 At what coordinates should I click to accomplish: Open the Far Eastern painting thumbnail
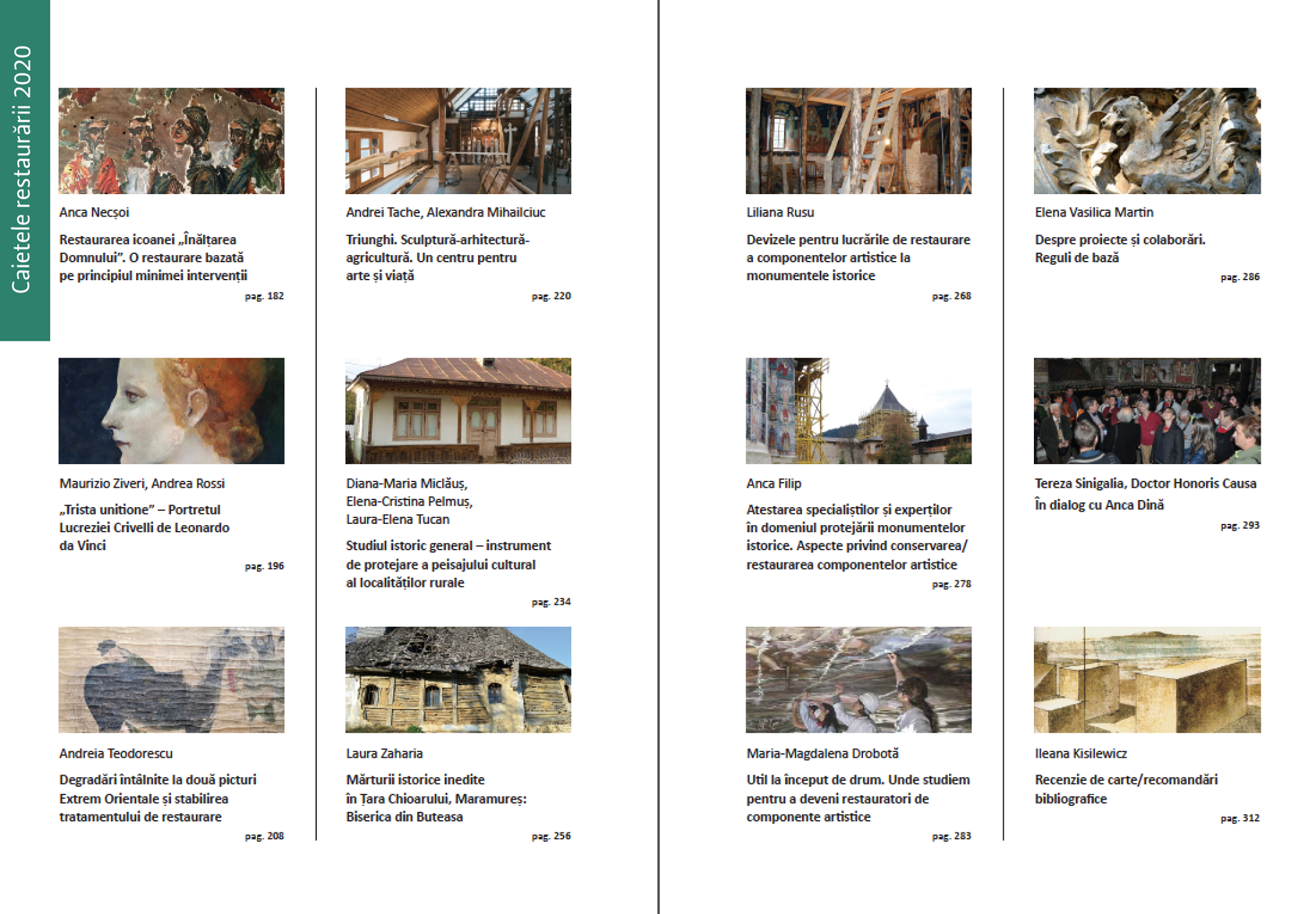(171, 679)
